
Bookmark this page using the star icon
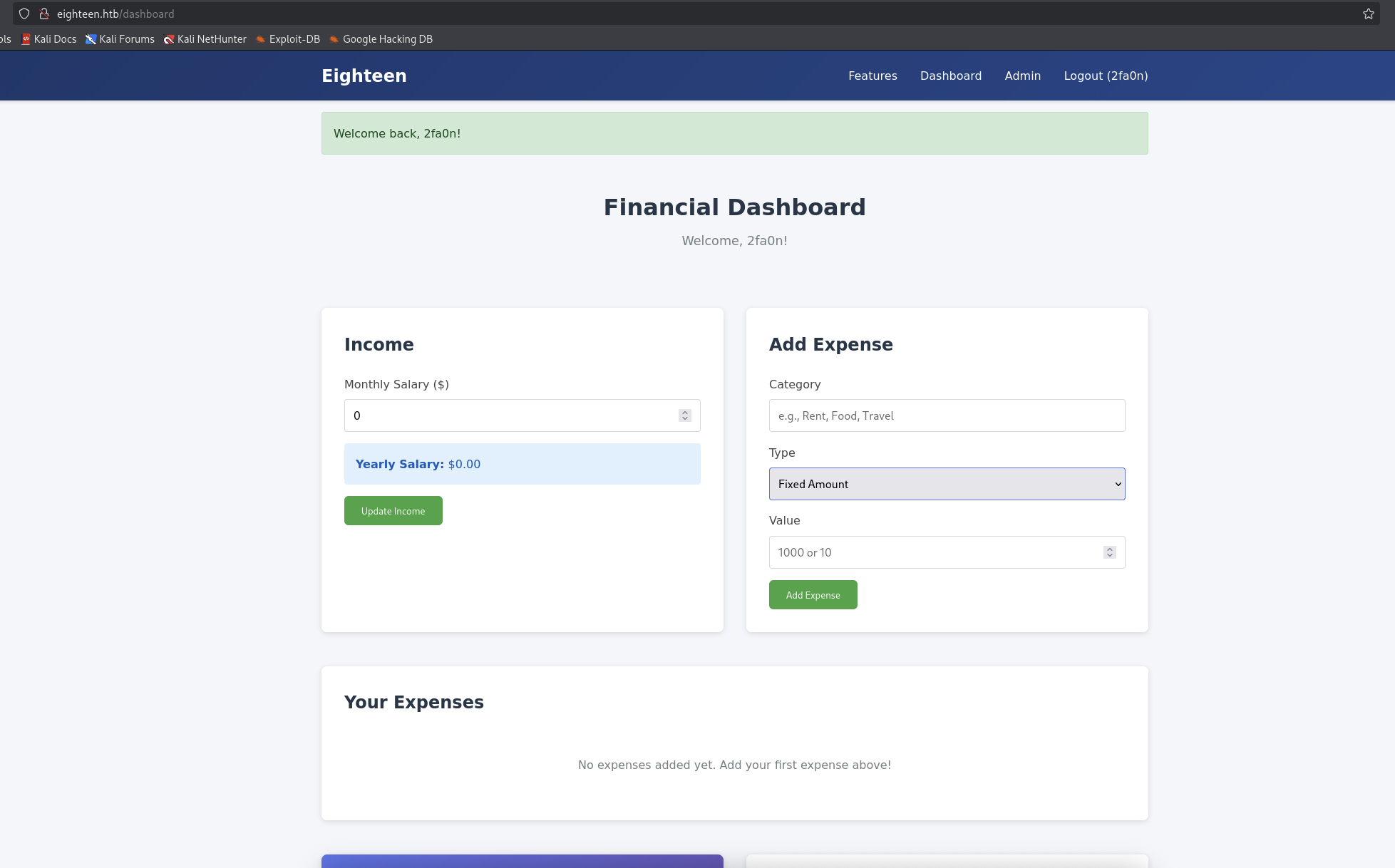[1368, 14]
